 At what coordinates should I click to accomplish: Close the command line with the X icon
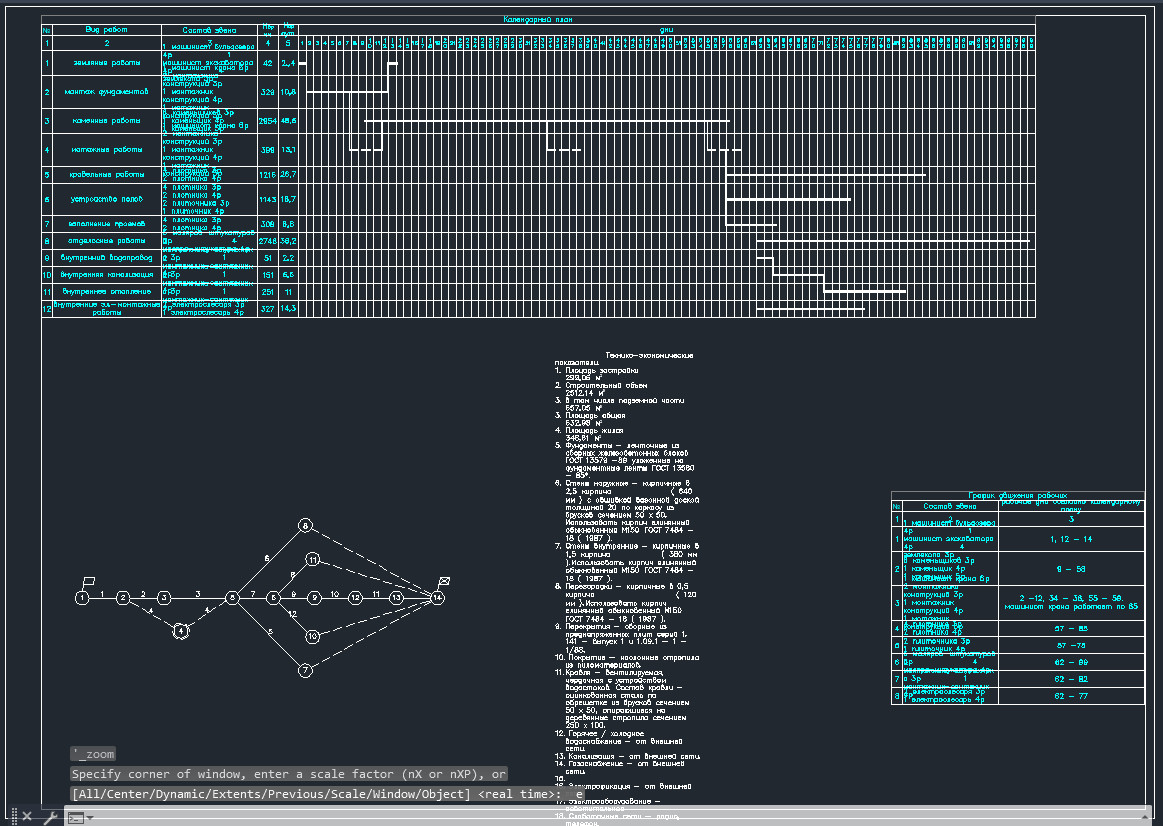coord(27,817)
